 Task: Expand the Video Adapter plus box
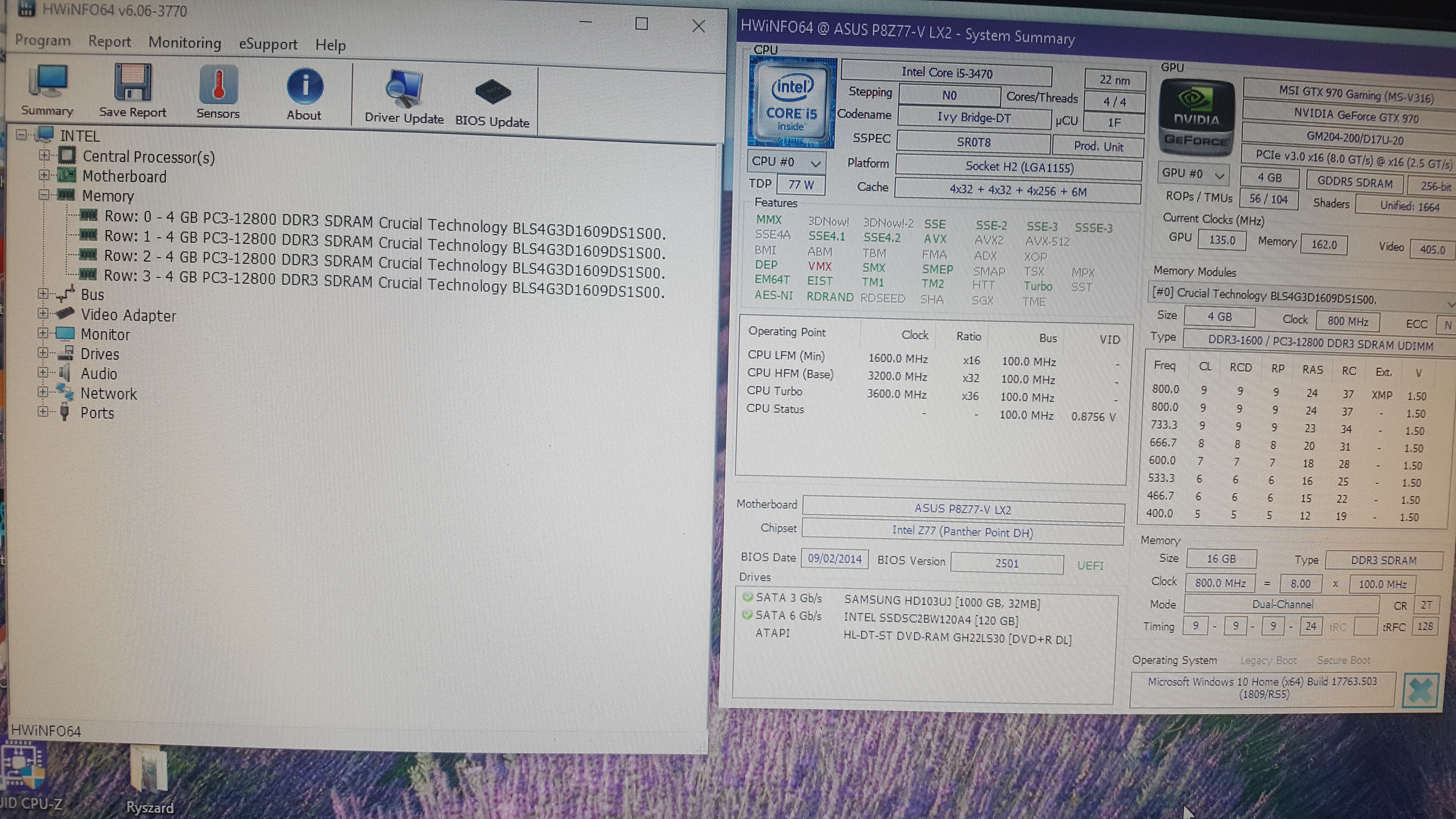[43, 313]
